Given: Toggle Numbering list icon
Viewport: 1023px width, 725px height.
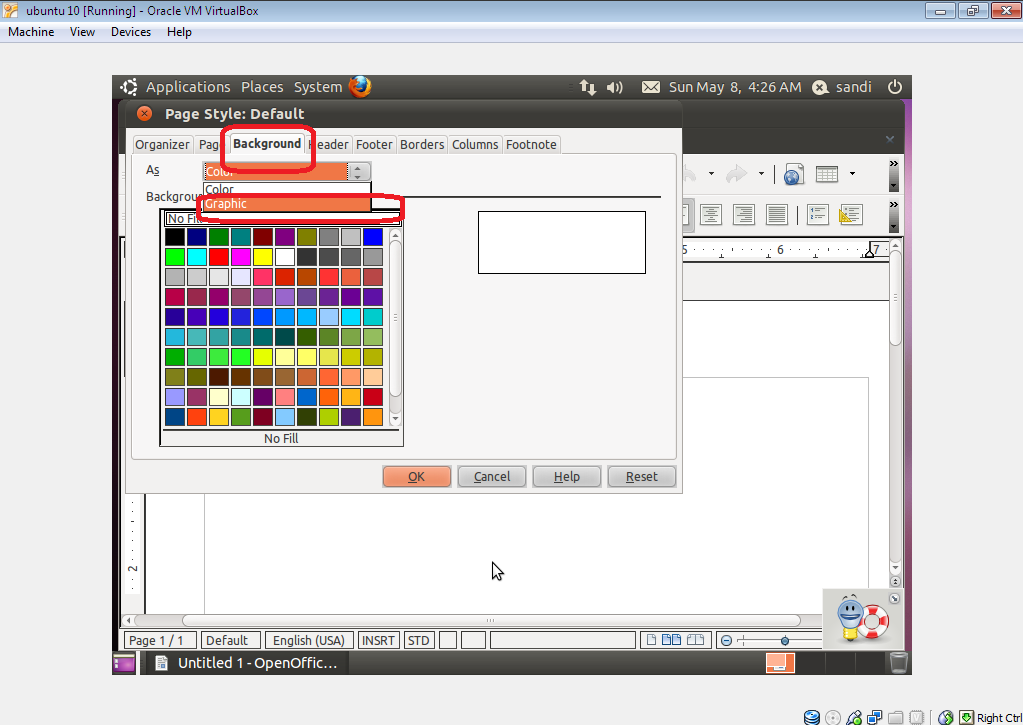Looking at the screenshot, I should pyautogui.click(x=817, y=214).
